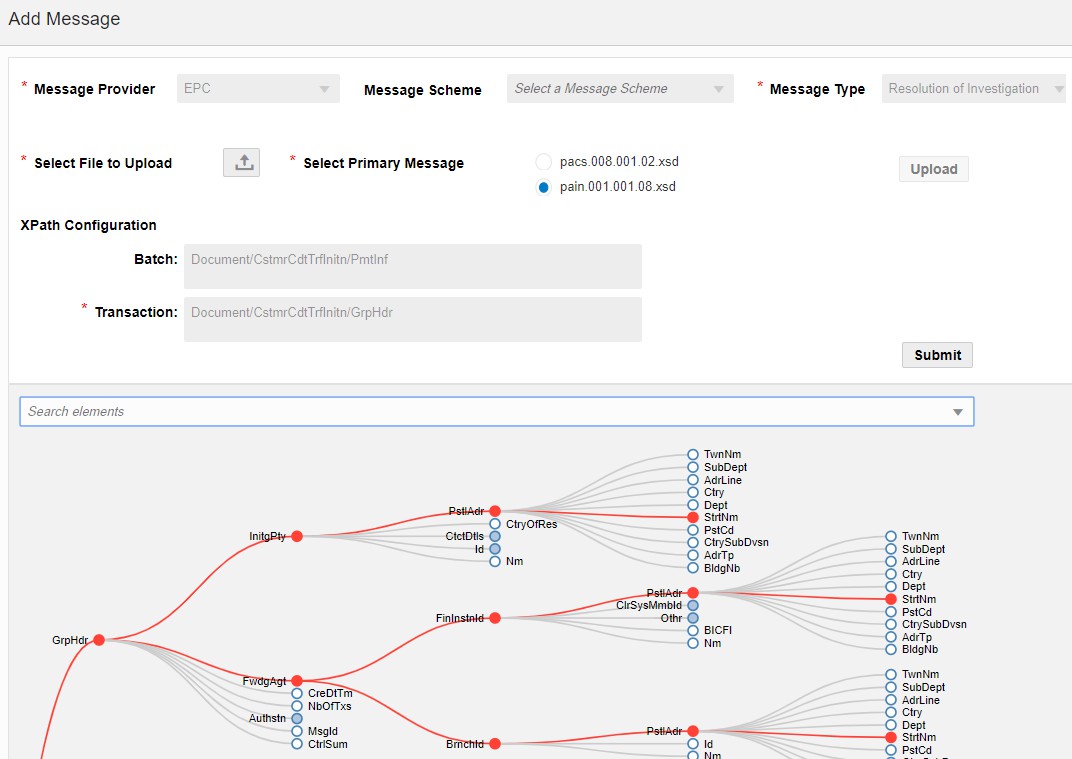
Task: Expand the Othr node
Action: [x=693, y=618]
